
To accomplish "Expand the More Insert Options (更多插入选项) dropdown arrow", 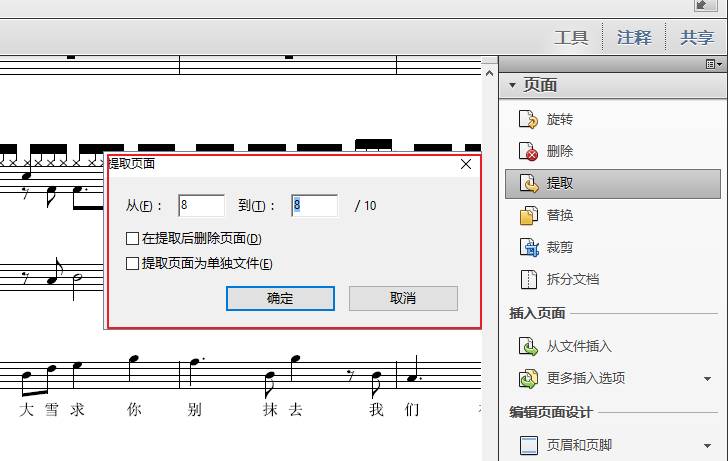I will tap(707, 379).
